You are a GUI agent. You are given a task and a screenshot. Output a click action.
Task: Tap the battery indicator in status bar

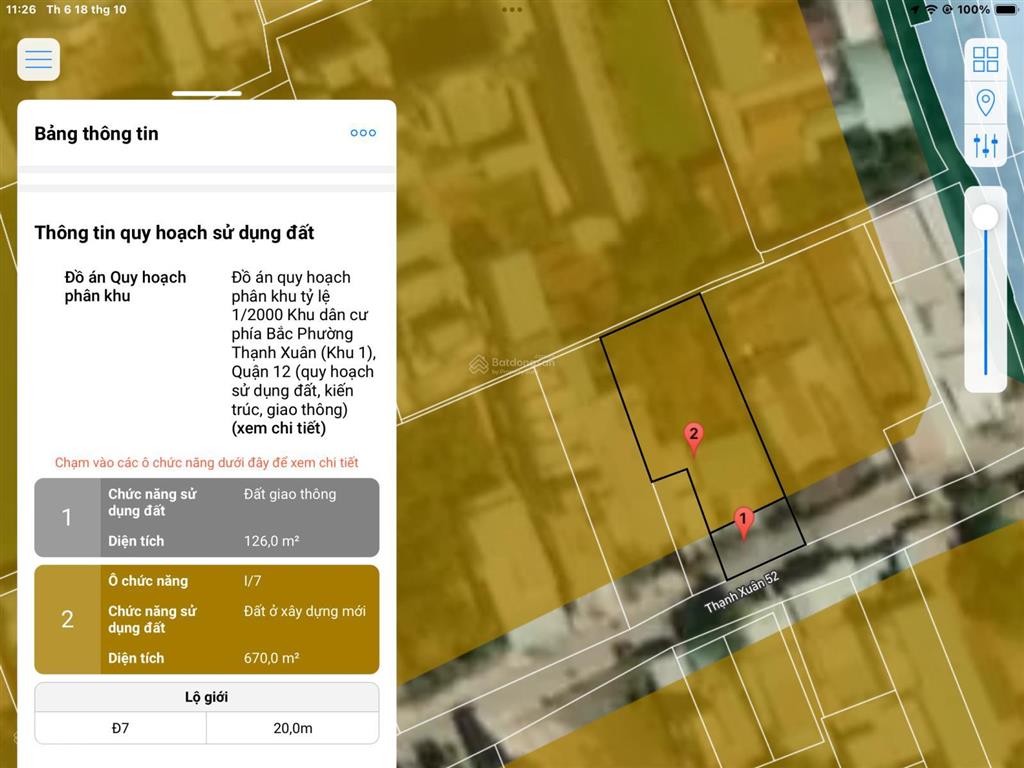point(1006,9)
